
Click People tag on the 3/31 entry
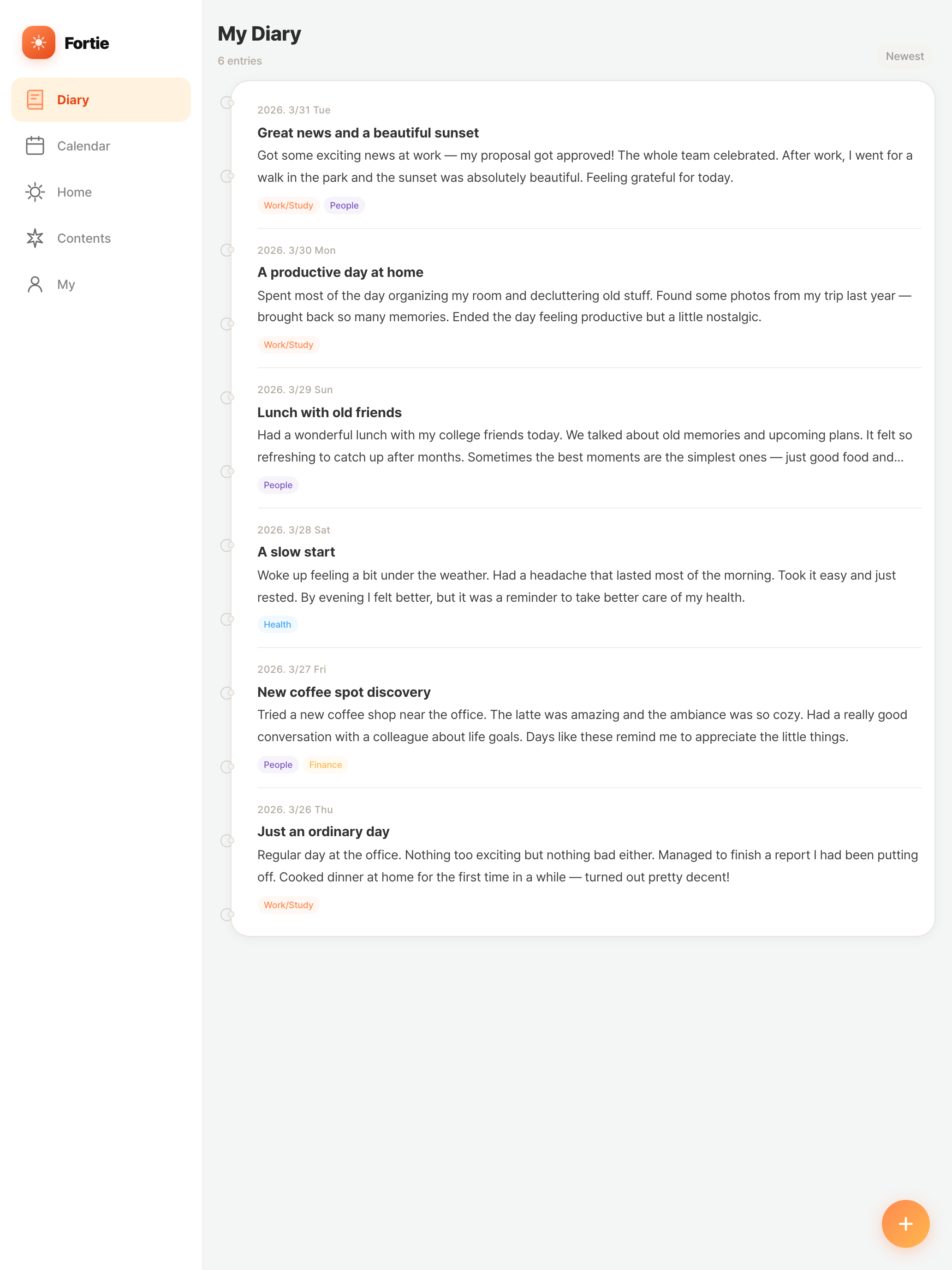(344, 205)
